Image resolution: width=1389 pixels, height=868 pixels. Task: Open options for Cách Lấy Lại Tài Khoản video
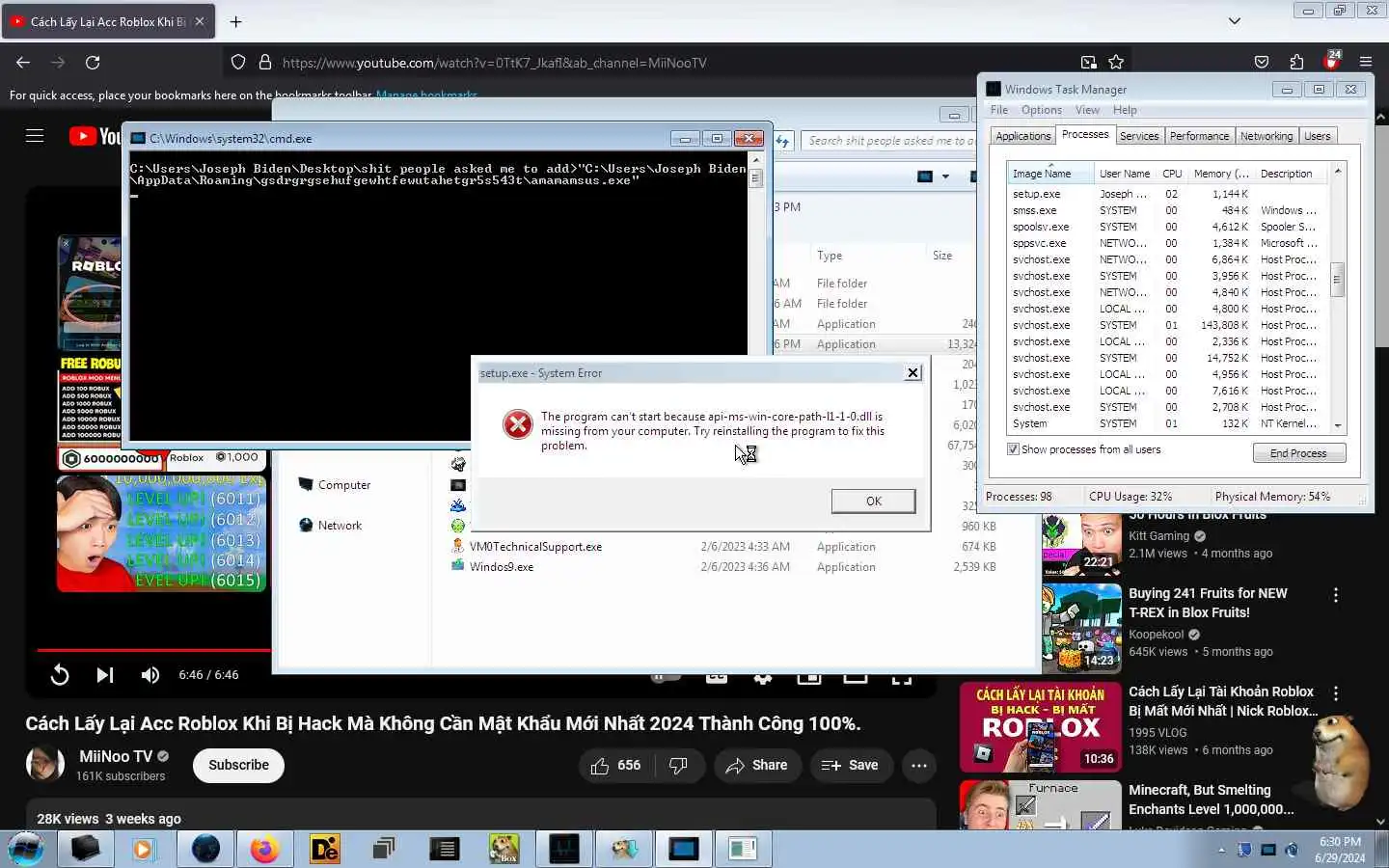click(1336, 694)
